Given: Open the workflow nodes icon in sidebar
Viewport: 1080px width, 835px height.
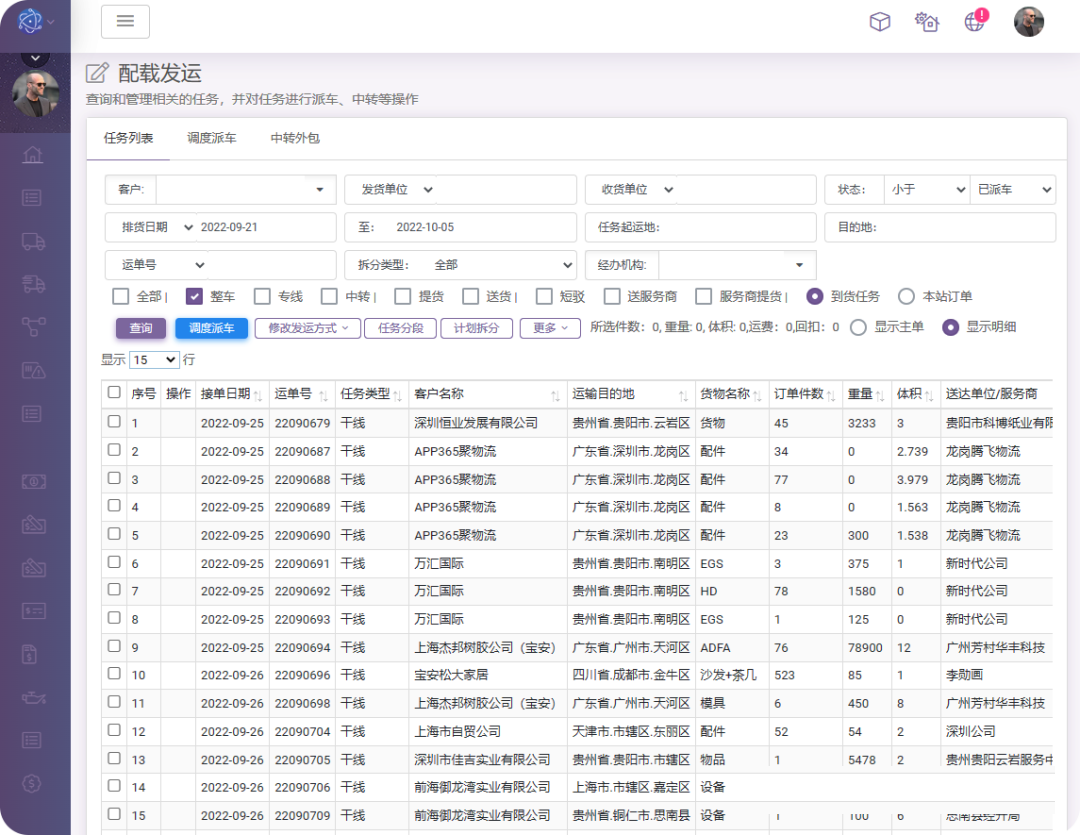Looking at the screenshot, I should point(33,327).
